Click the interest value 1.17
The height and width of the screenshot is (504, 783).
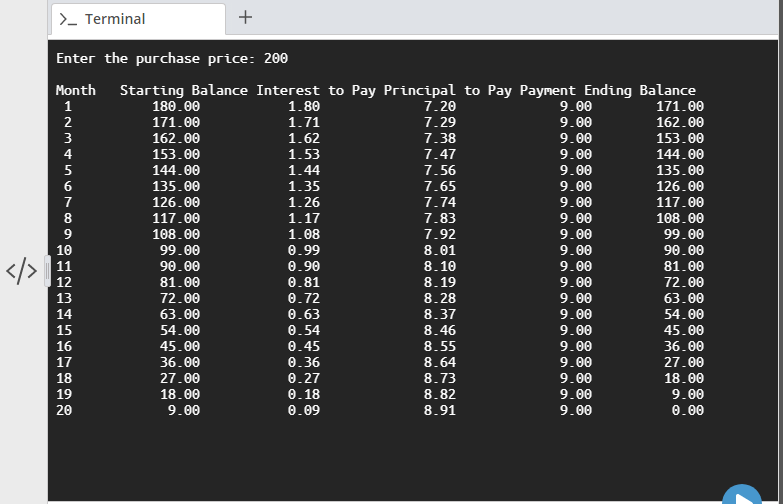tap(304, 218)
